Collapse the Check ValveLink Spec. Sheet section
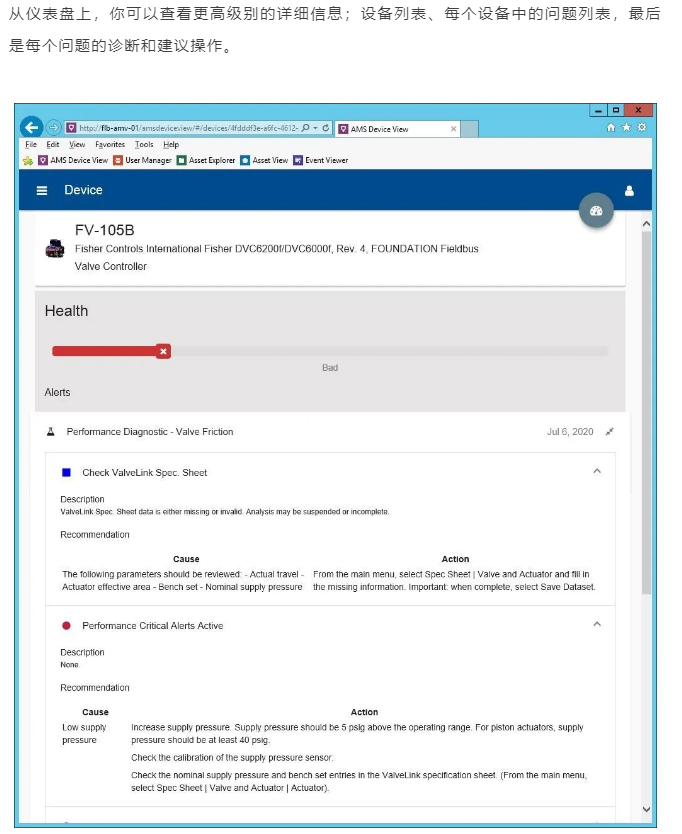 tap(597, 471)
